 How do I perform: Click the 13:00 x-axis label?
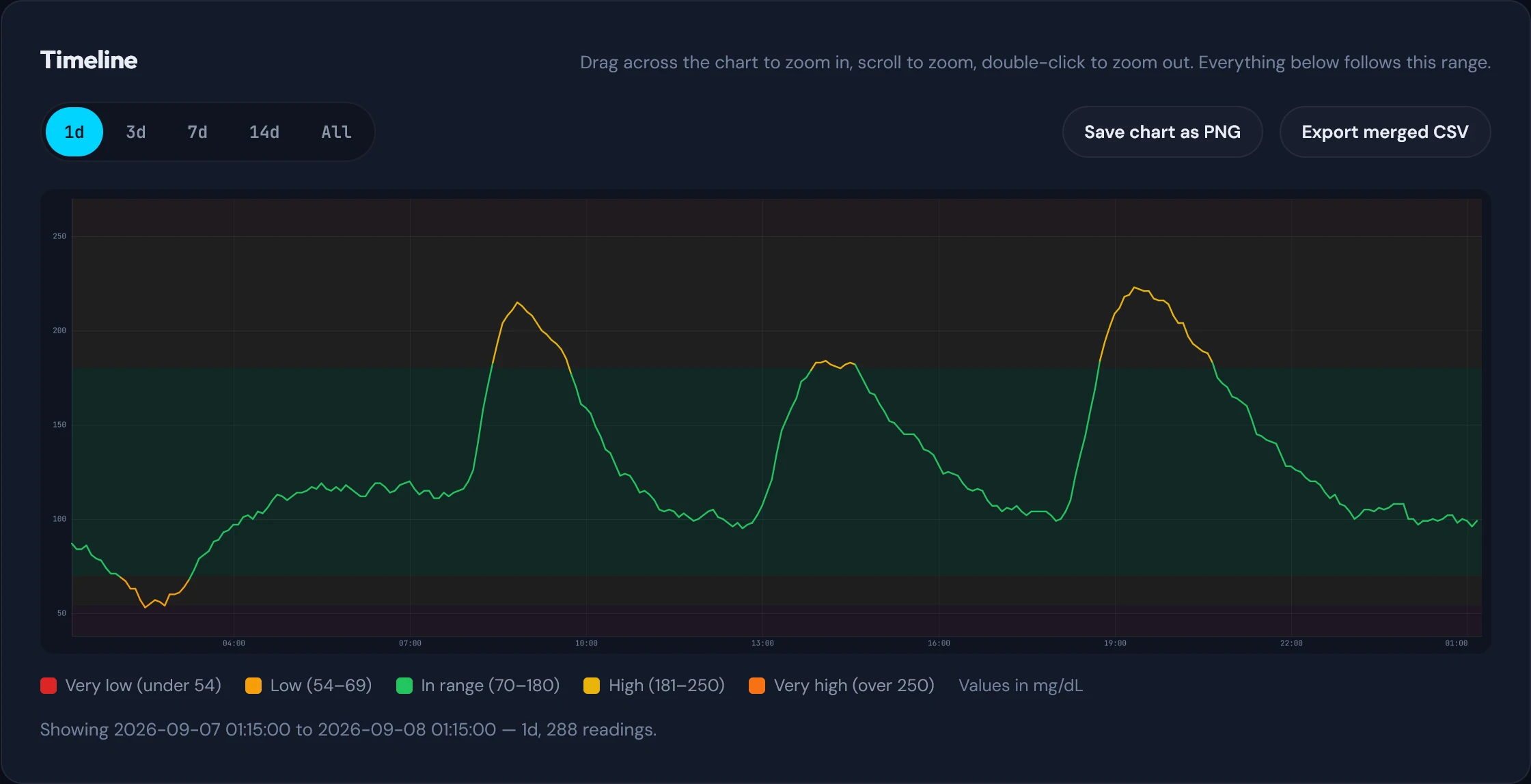point(762,643)
